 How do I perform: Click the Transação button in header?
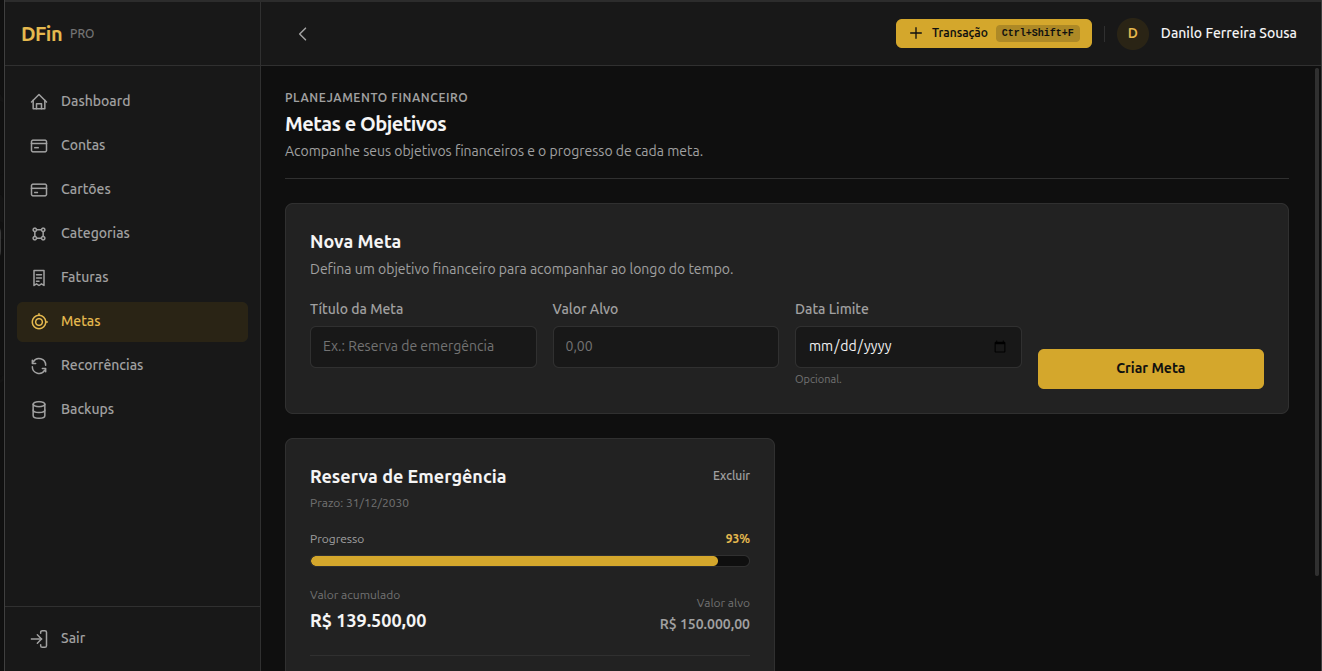[x=993, y=33]
